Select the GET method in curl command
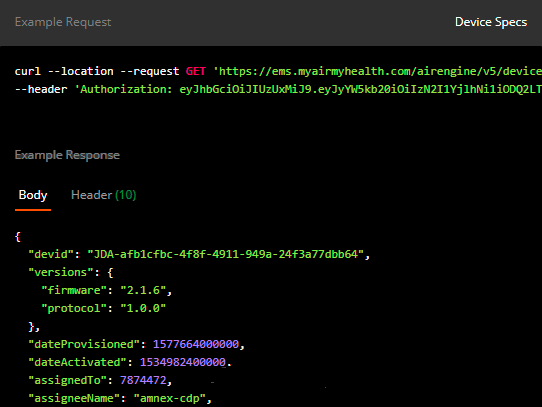This screenshot has height=407, width=542. tap(196, 71)
